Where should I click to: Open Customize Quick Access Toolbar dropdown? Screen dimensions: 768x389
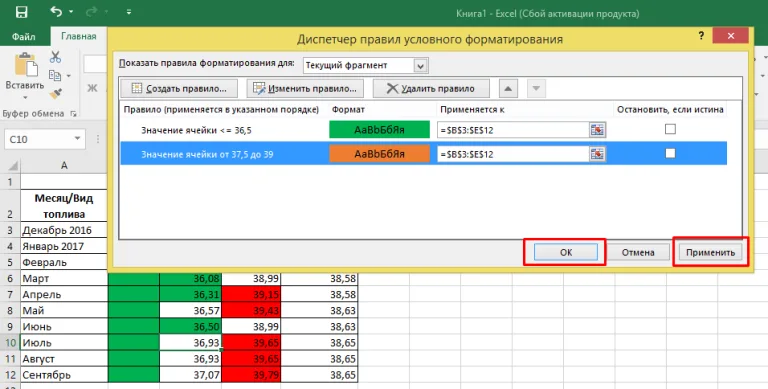point(129,12)
